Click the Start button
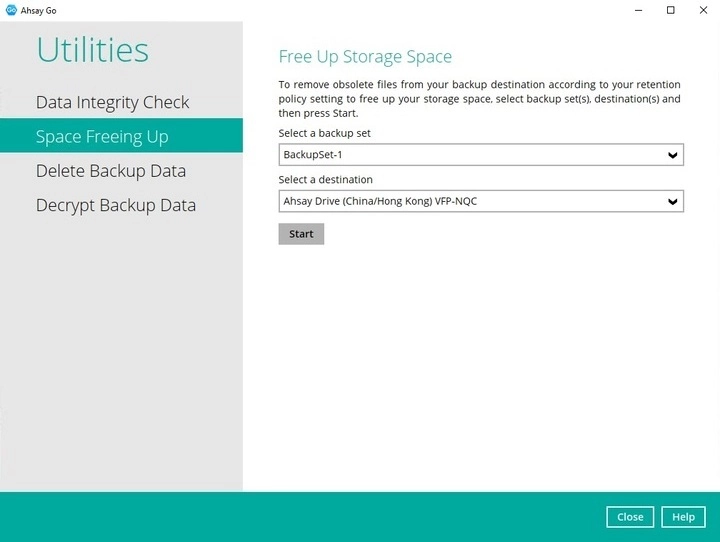The image size is (720, 542). (301, 234)
